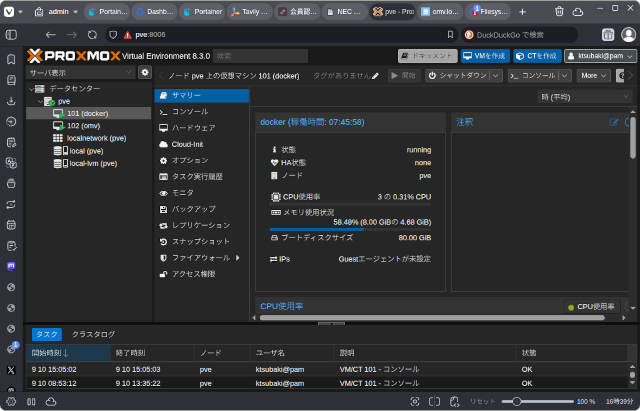Show the insecure connection warning

click(128, 35)
